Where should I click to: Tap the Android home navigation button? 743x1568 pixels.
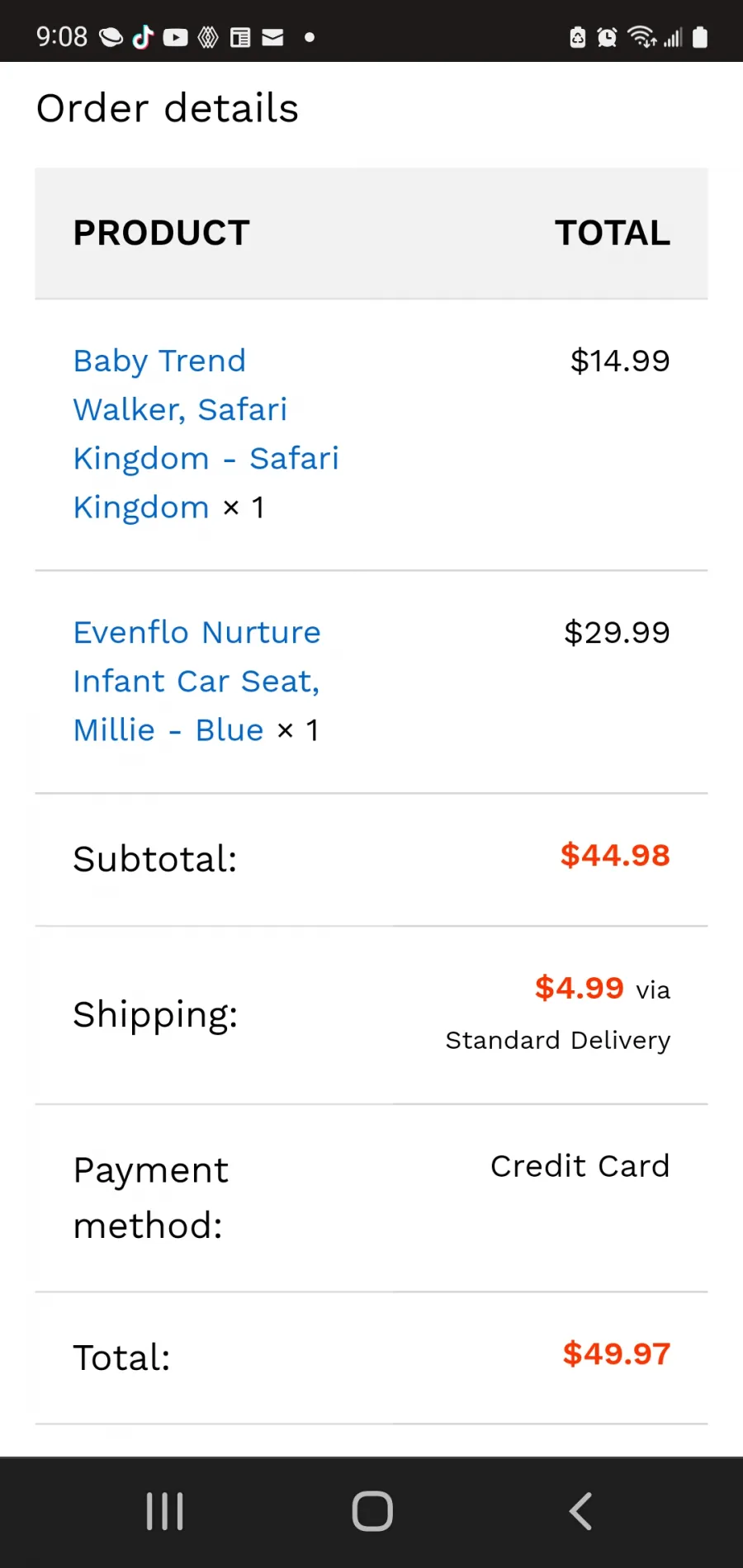coord(372,1512)
